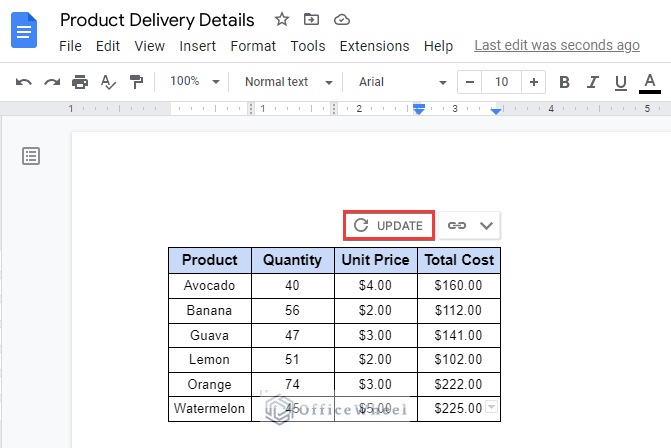The image size is (671, 448).
Task: Click the $141.00 total cost cell
Action: [459, 335]
